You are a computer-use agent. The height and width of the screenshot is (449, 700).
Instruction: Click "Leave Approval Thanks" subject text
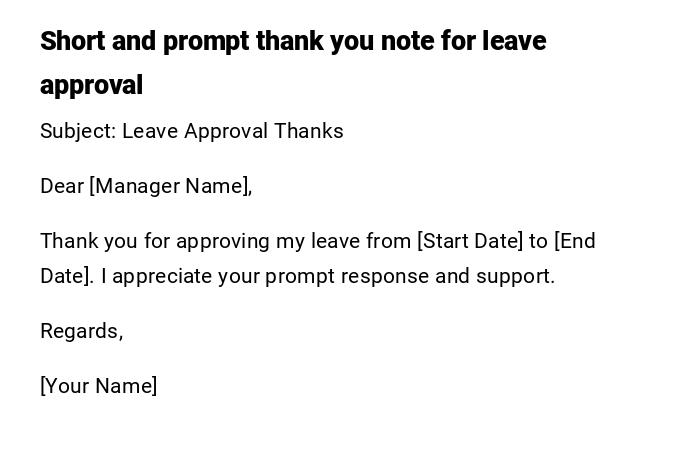[233, 131]
